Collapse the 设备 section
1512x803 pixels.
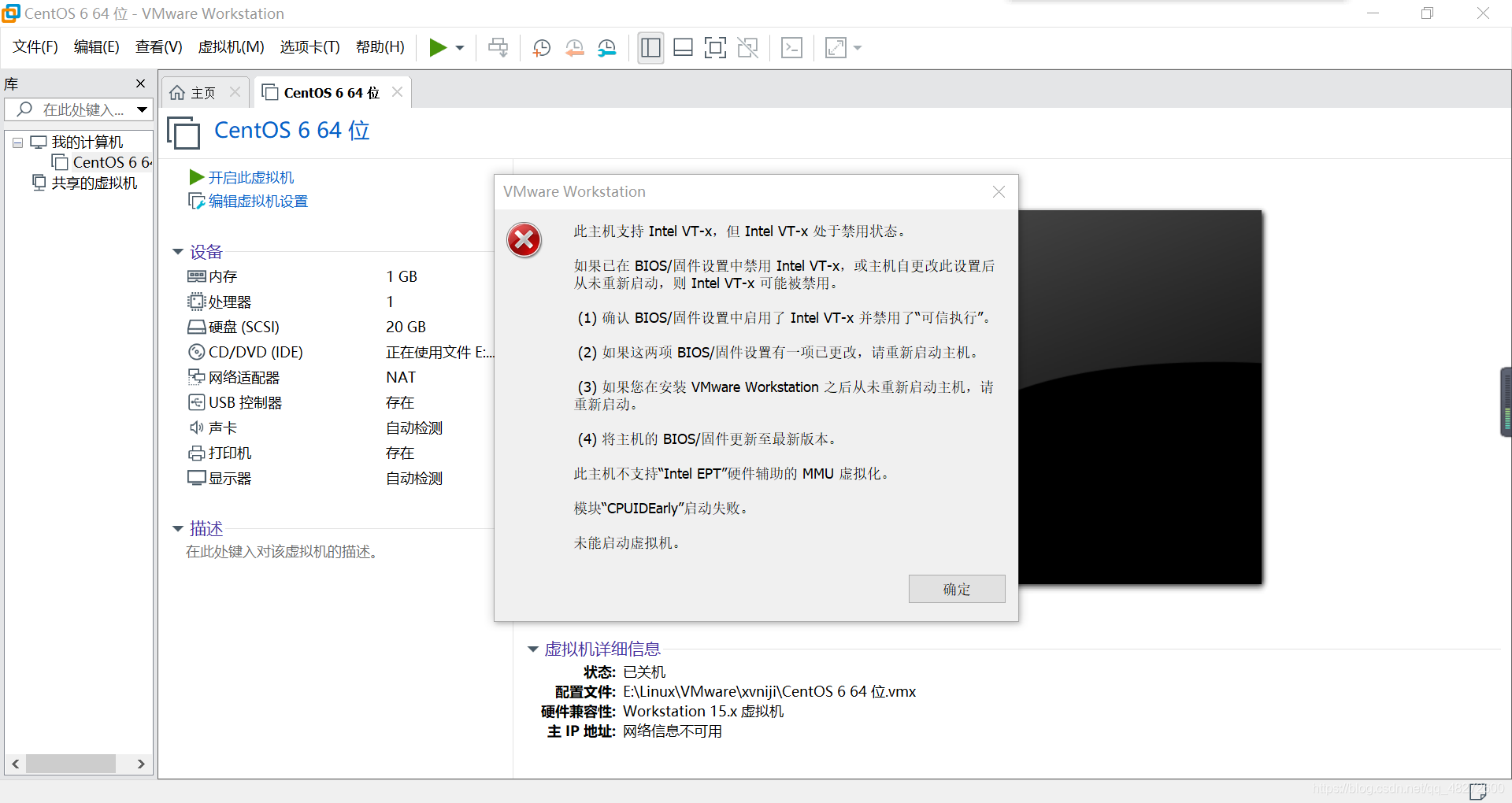point(178,252)
